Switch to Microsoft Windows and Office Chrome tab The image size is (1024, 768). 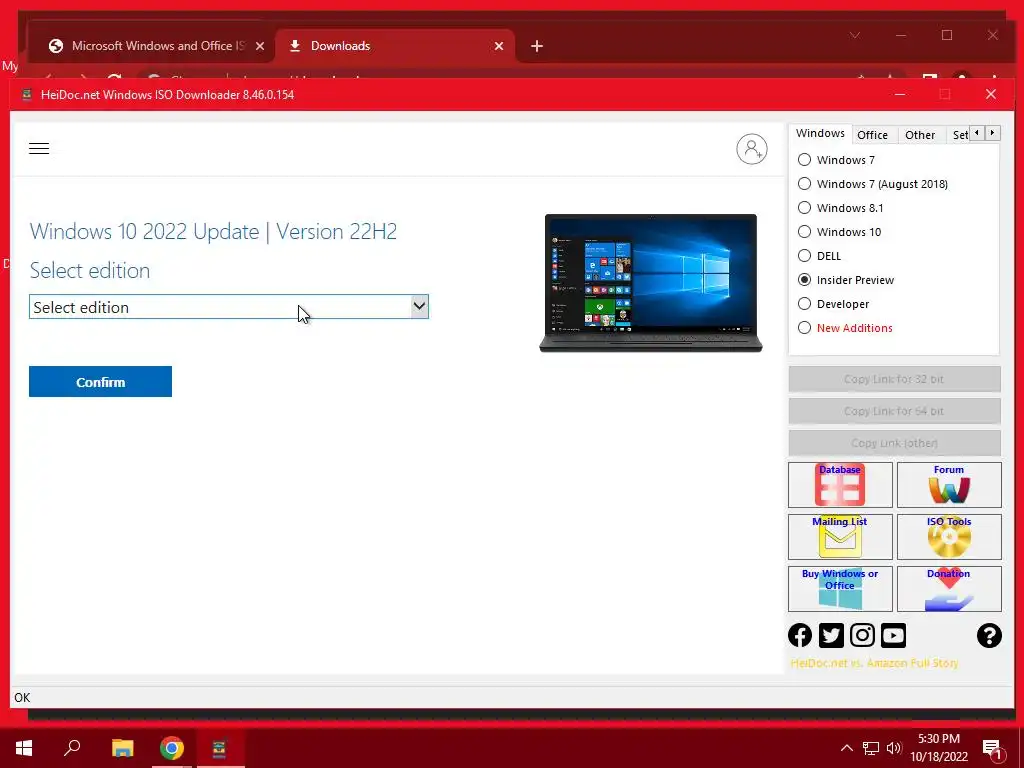149,46
